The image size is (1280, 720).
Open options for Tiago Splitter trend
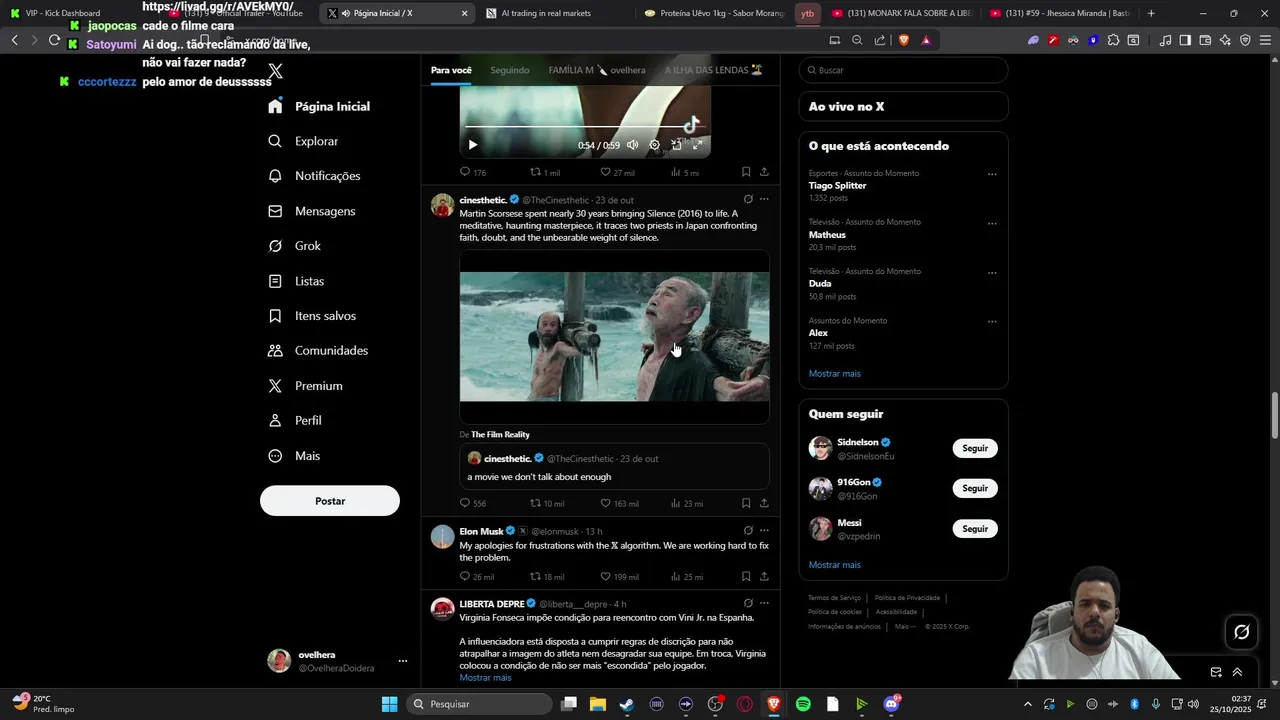tap(992, 174)
